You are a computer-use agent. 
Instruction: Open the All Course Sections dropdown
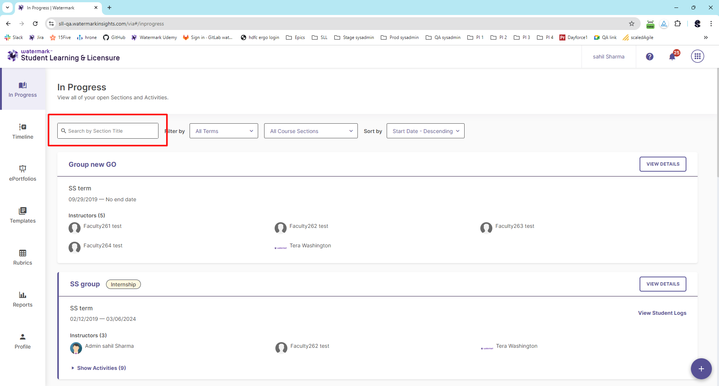[311, 131]
